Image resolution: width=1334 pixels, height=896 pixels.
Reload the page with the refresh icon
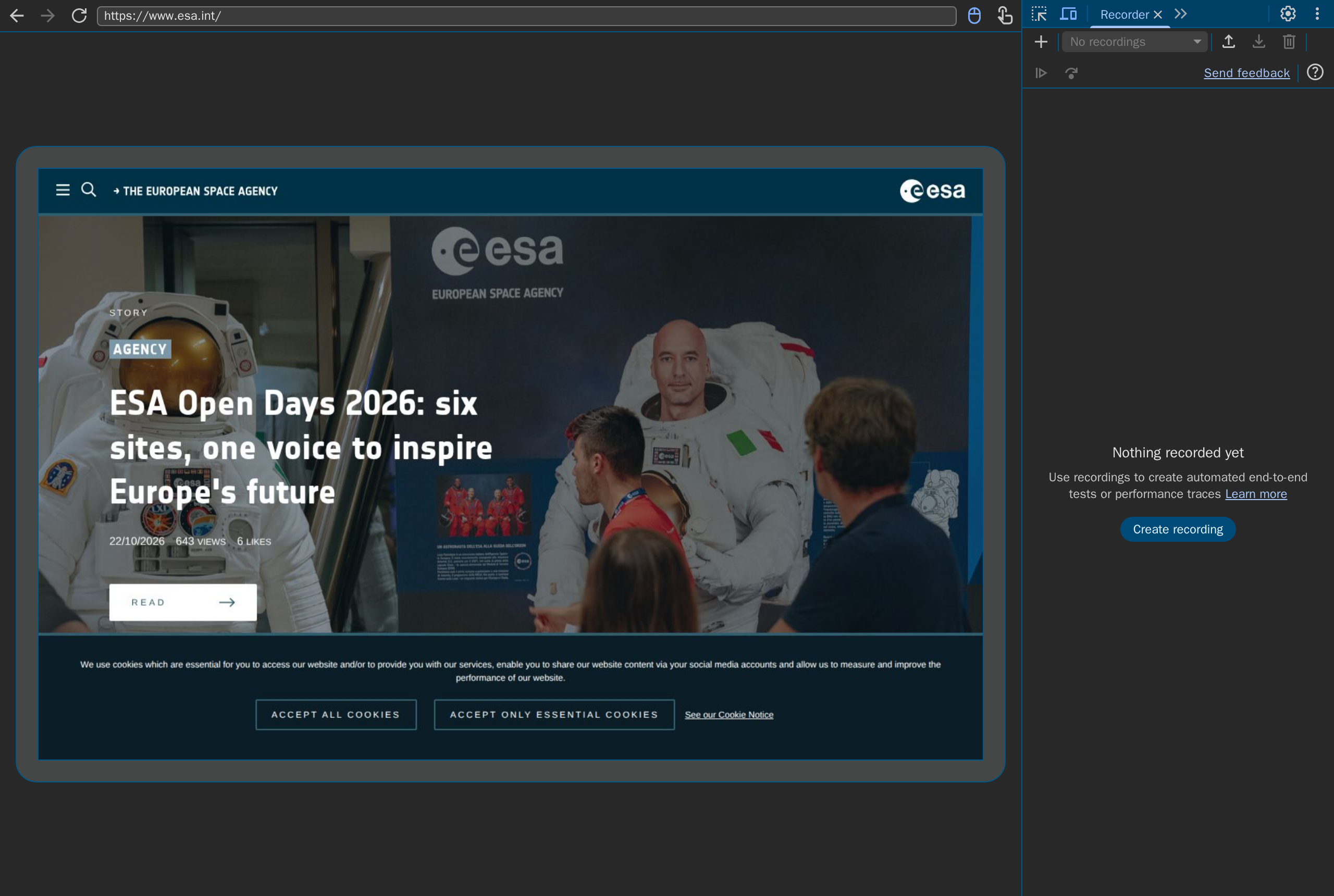[79, 16]
